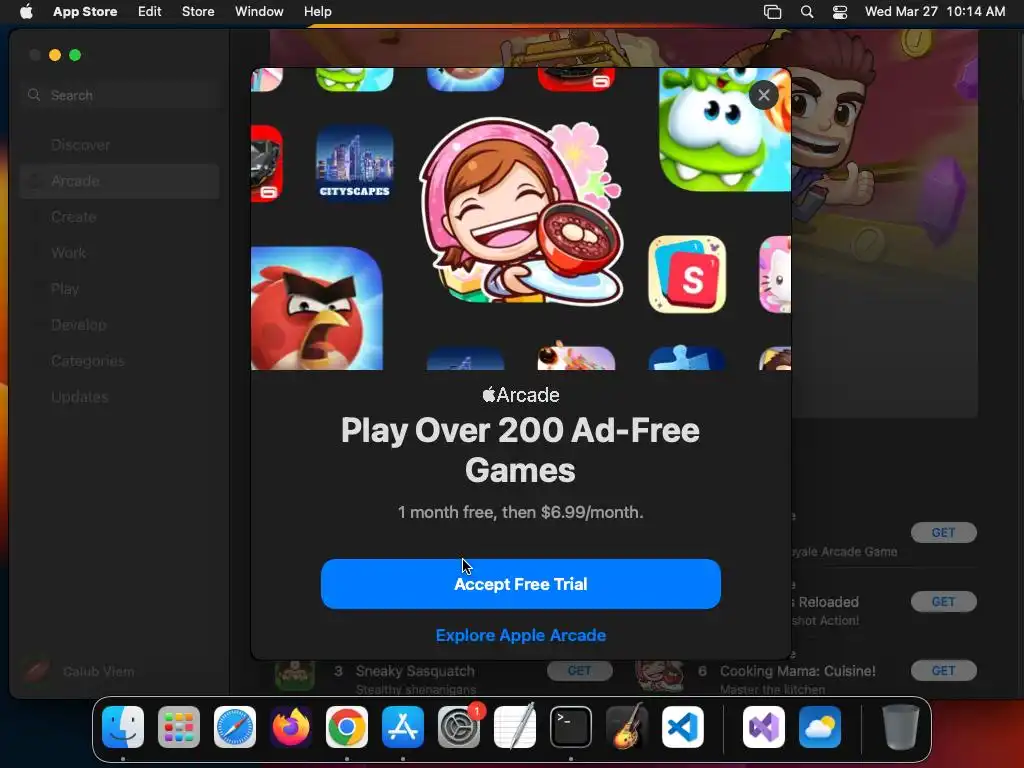Select Develop in the sidebar
Viewport: 1024px width, 768px height.
click(120, 325)
